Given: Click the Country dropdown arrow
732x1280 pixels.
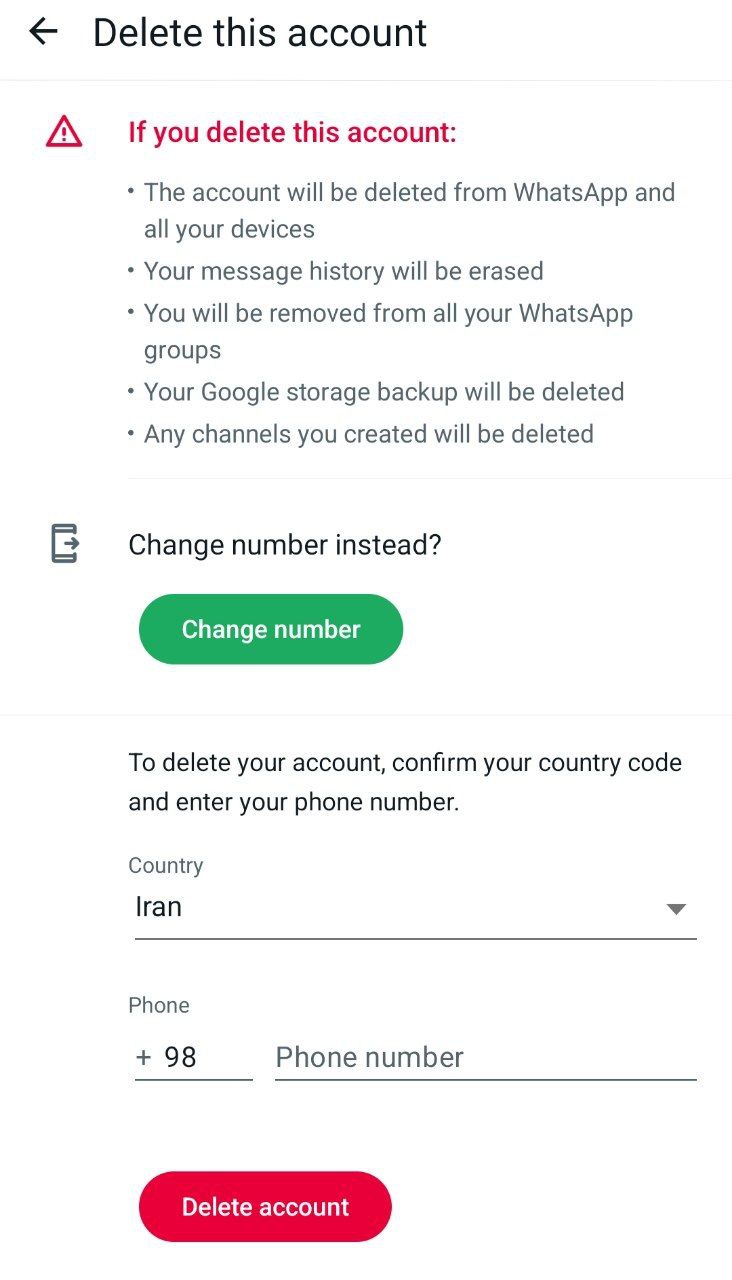Looking at the screenshot, I should pyautogui.click(x=676, y=909).
